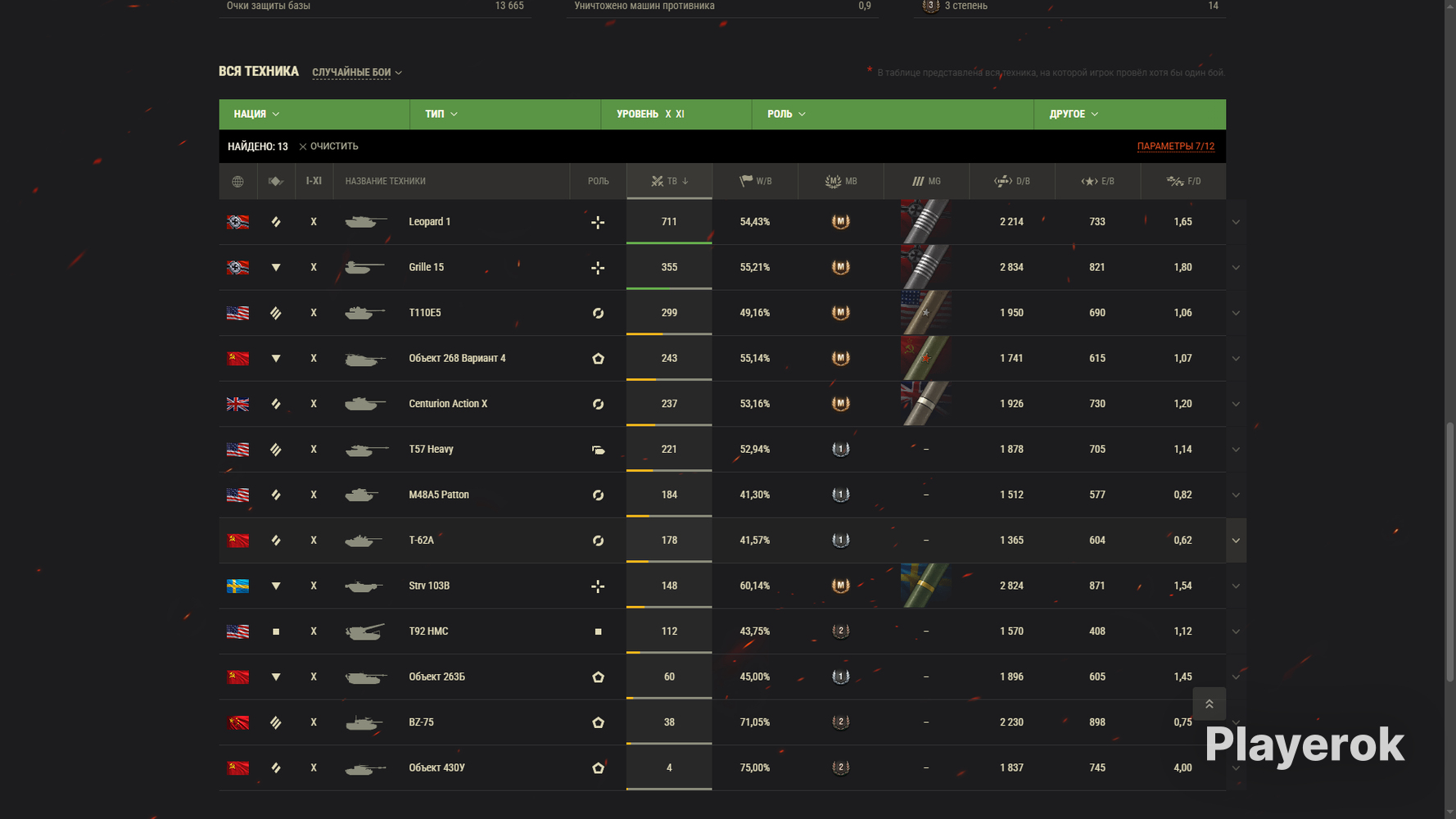Sort by mastery badge MB column

point(841,182)
